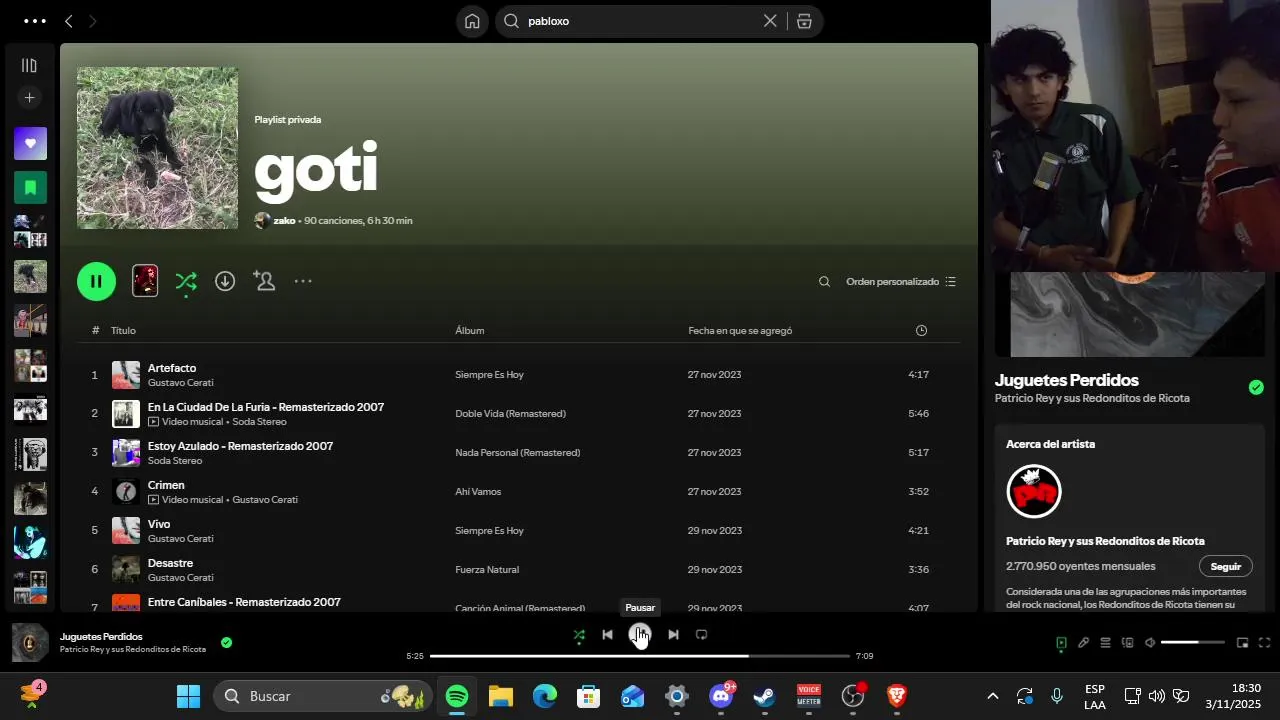Viewport: 1280px width, 720px height.
Task: Sort by the duration clock column header
Action: tap(921, 330)
